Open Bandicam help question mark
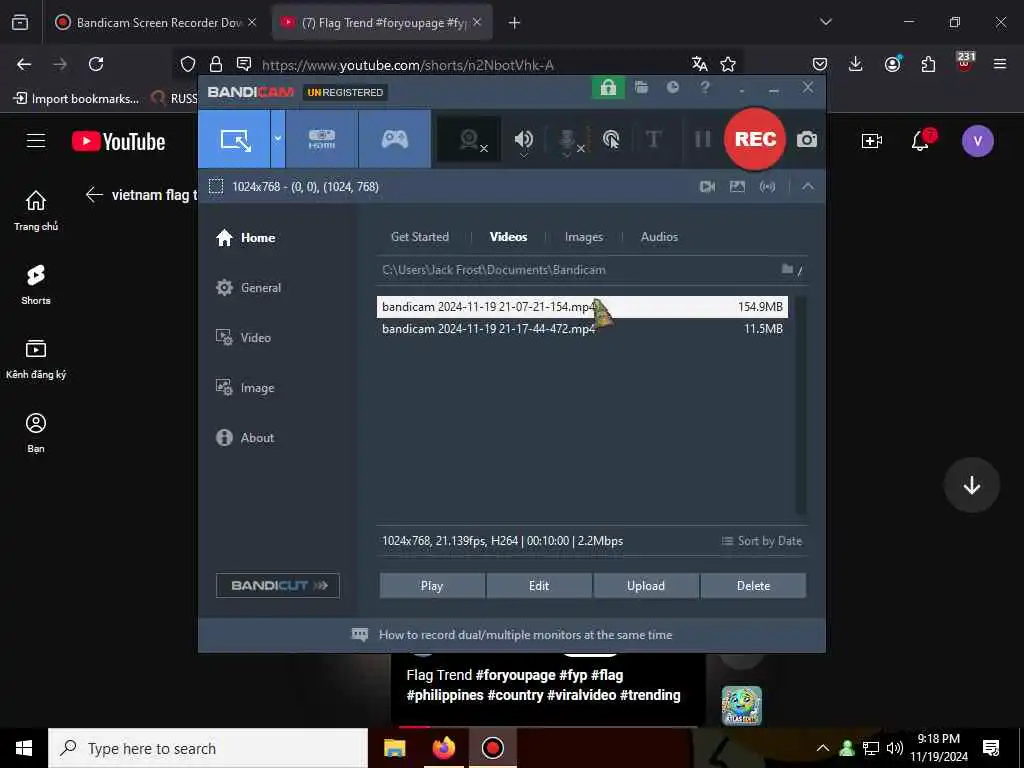The width and height of the screenshot is (1024, 768). click(x=705, y=88)
